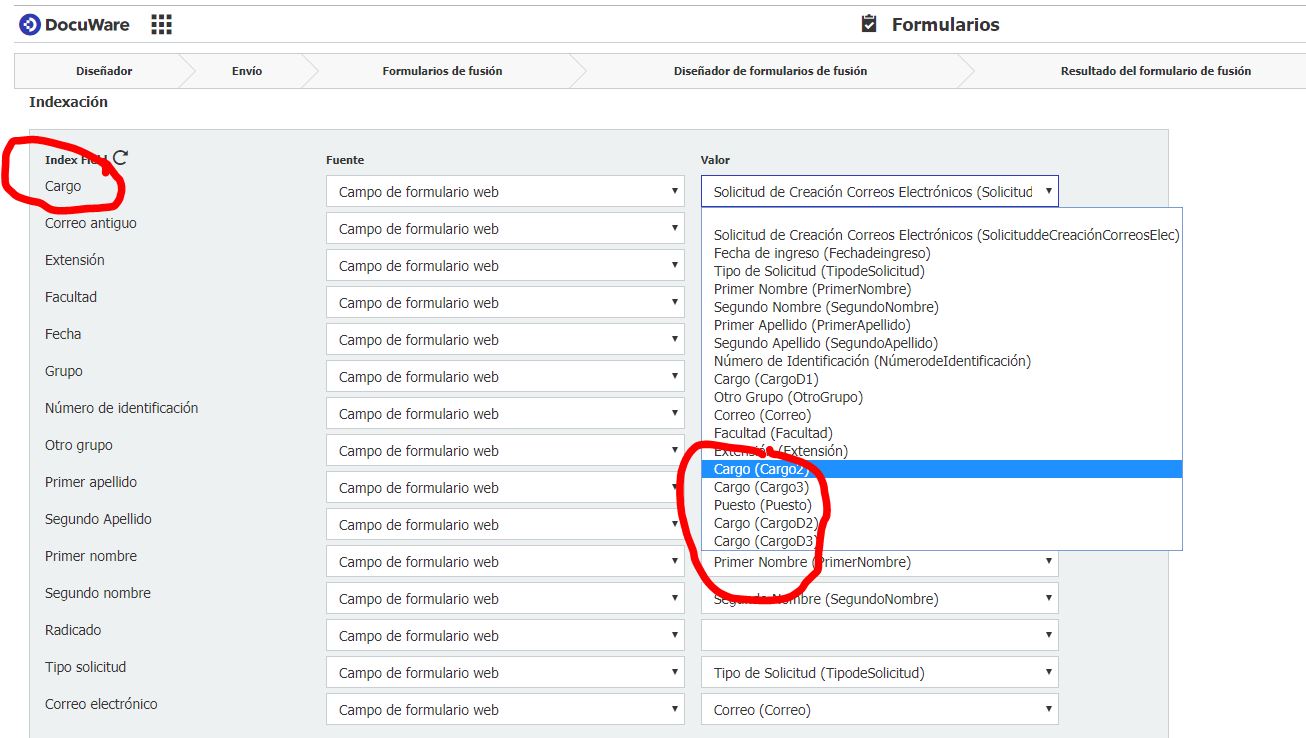Open Resultado del formulario de fusión tab
1306x738 pixels.
pos(1155,71)
